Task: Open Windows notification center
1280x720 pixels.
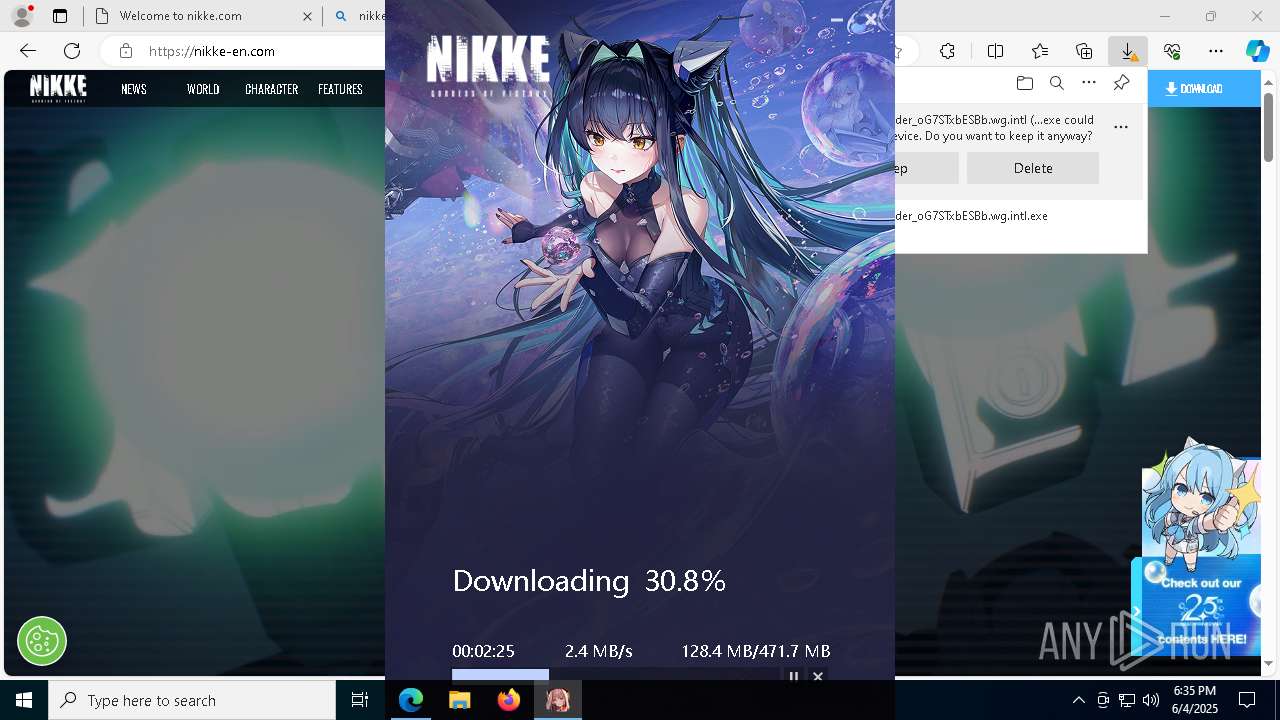Action: 1247,700
